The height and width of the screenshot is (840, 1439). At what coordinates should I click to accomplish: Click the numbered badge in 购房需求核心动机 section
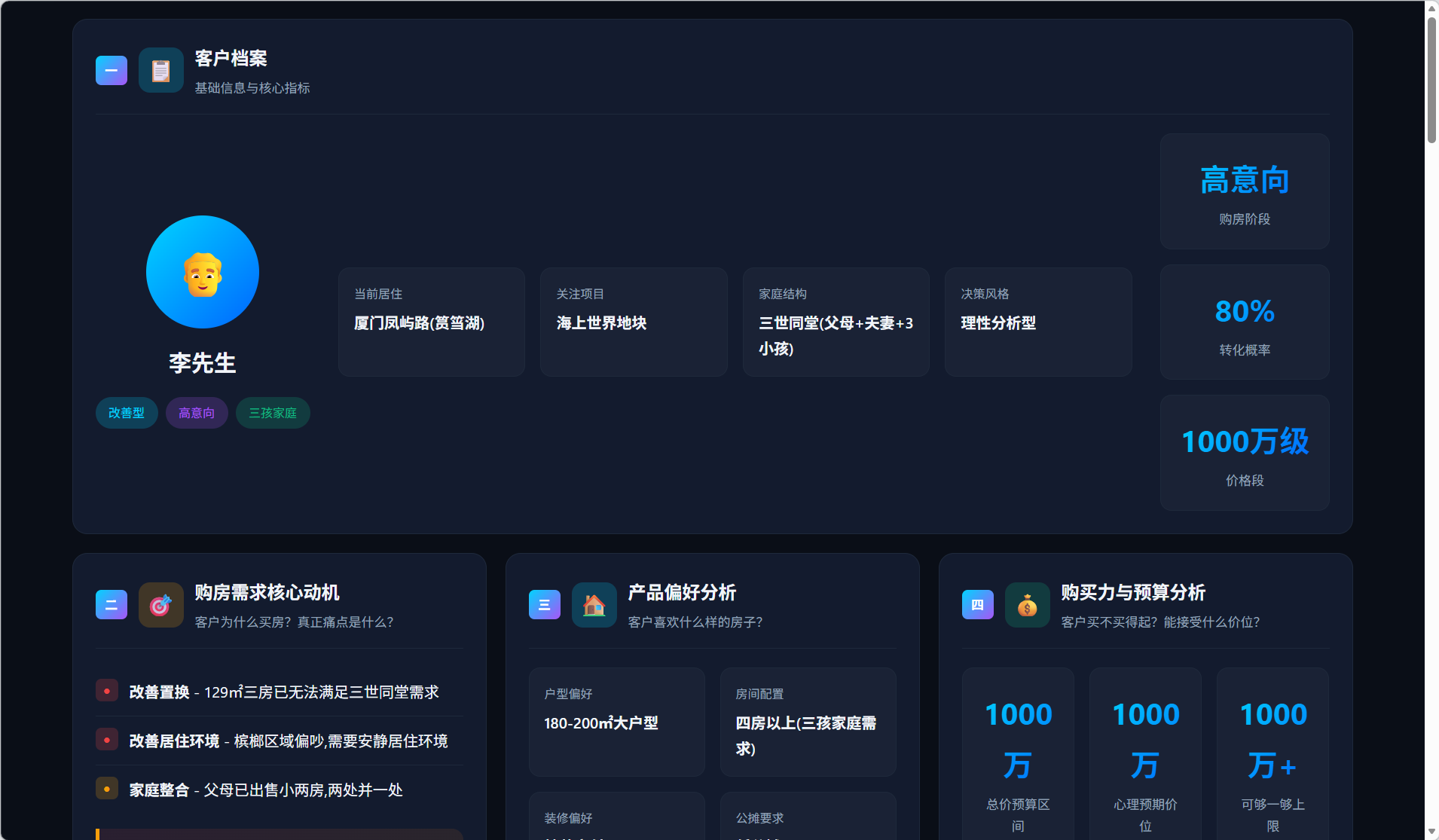[x=111, y=604]
